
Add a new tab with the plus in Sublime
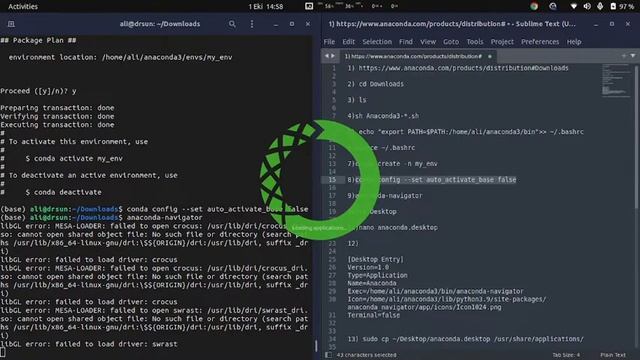[624, 56]
